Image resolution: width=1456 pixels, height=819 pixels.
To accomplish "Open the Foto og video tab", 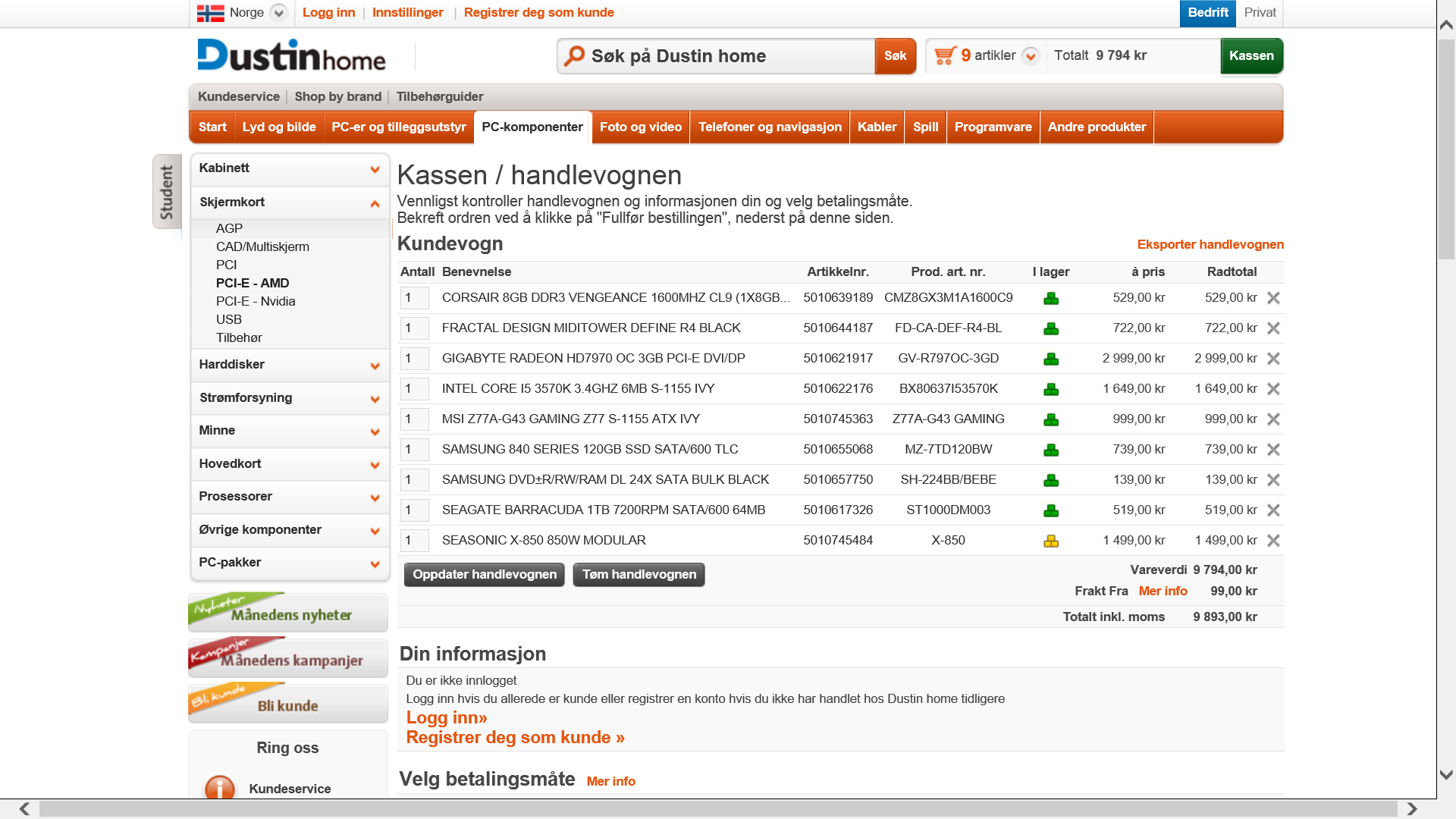I will click(640, 127).
